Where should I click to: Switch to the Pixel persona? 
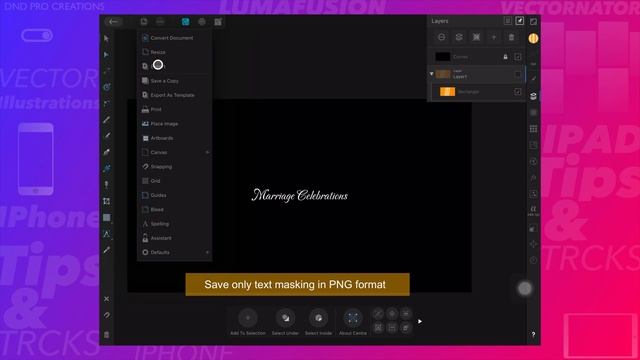(x=202, y=22)
